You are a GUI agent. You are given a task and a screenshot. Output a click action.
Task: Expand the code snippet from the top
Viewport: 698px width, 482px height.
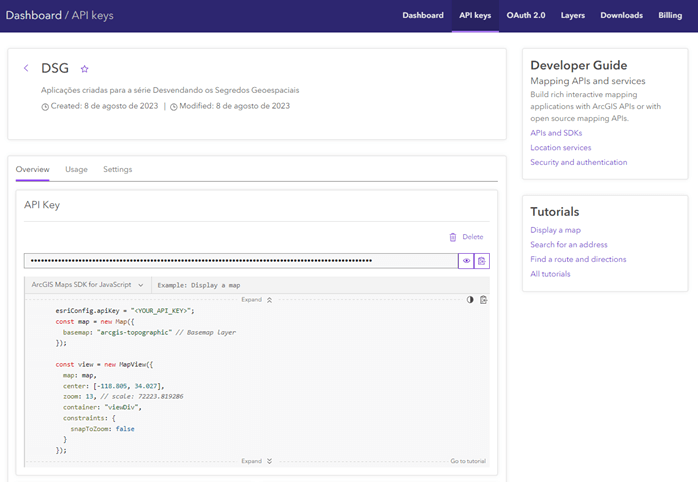click(256, 300)
